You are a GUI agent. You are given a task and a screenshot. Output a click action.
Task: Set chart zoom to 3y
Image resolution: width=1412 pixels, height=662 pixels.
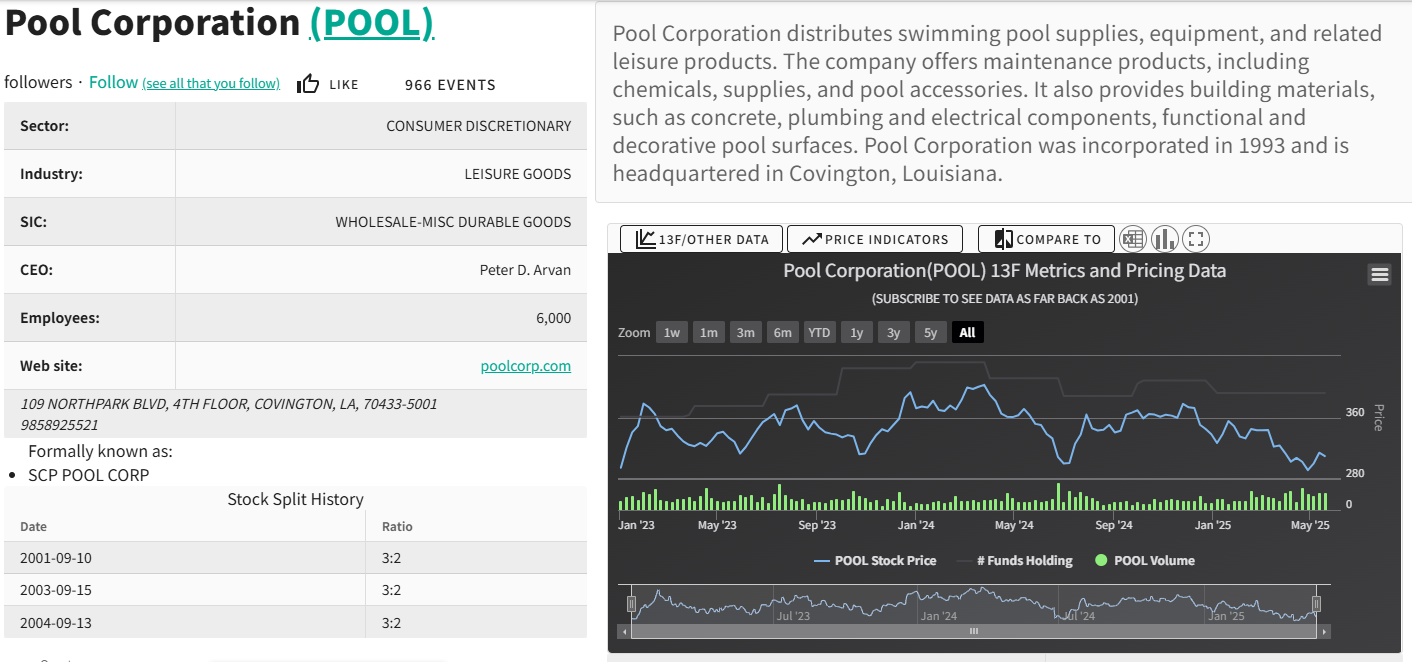pos(894,333)
